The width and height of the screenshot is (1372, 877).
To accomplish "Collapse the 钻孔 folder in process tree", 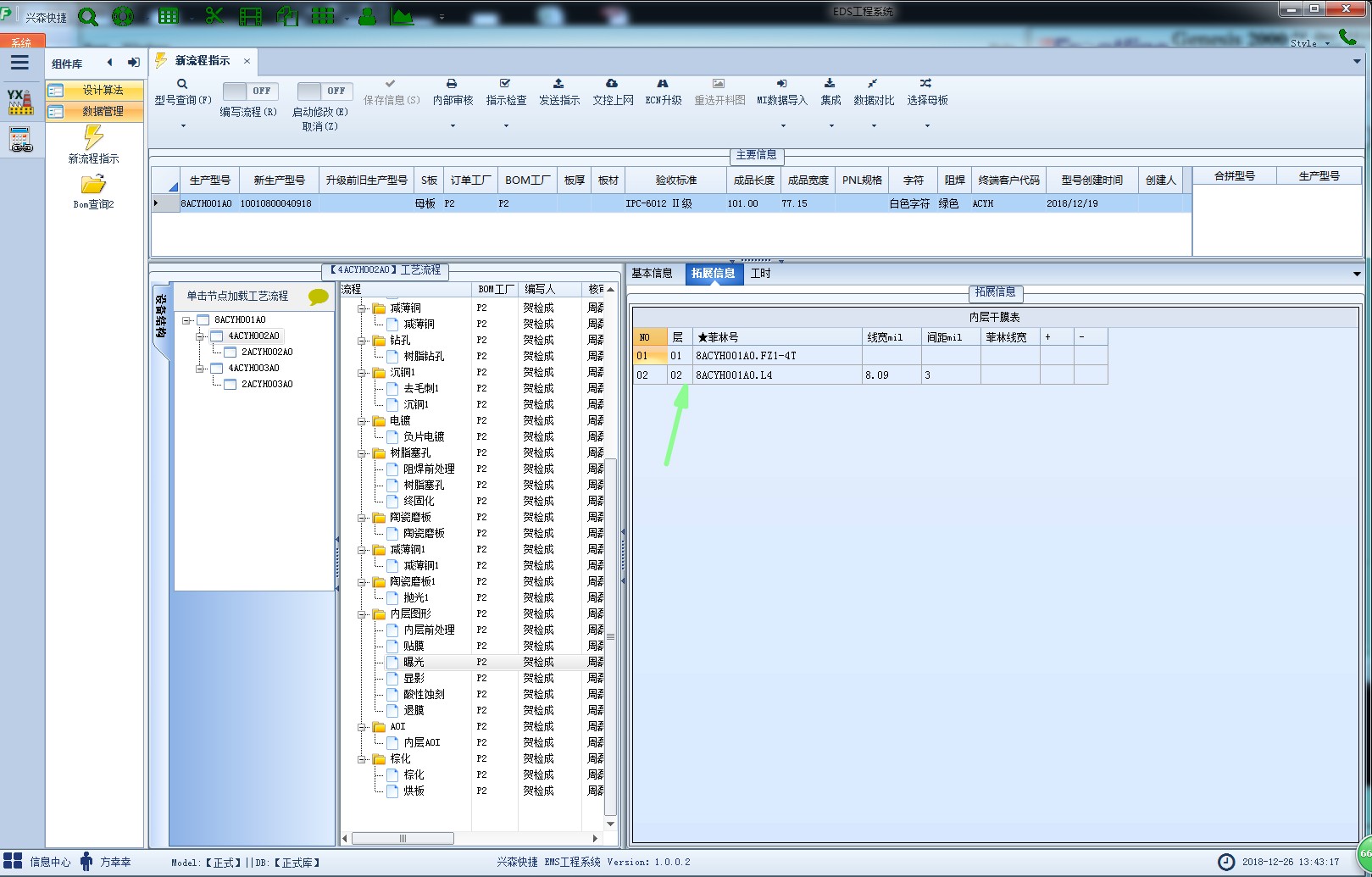I will click(362, 341).
